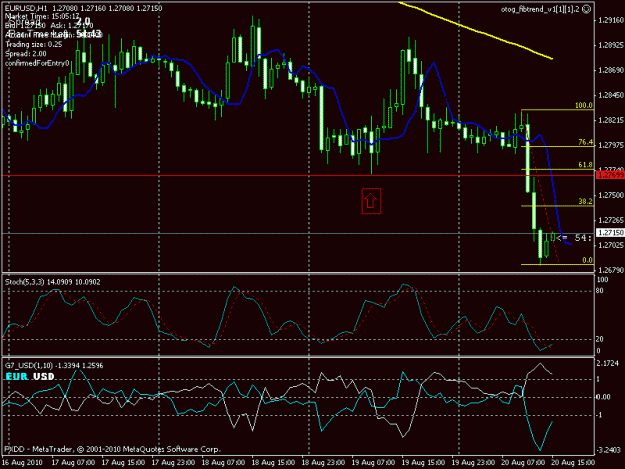Viewport: 625px width, 469px height.
Task: Click the 1.28215 price axis label
Action: coord(611,120)
